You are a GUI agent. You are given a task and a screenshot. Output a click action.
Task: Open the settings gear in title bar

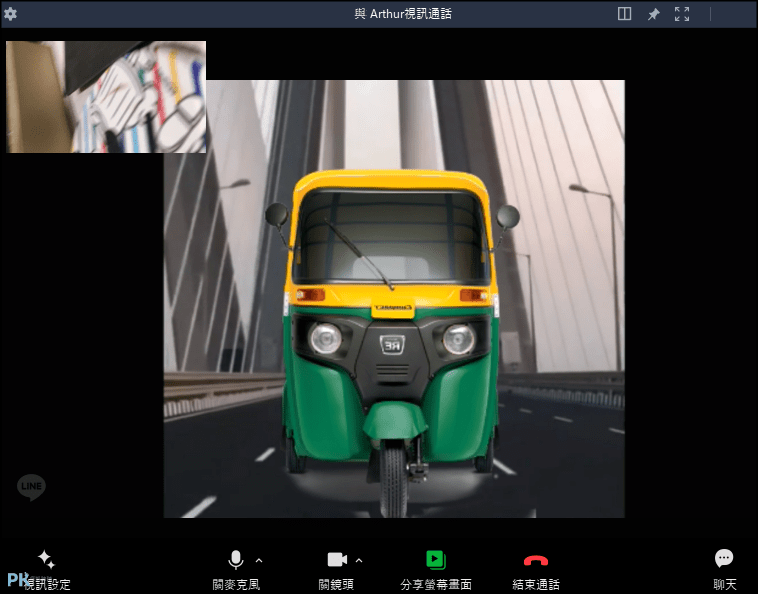10,14
